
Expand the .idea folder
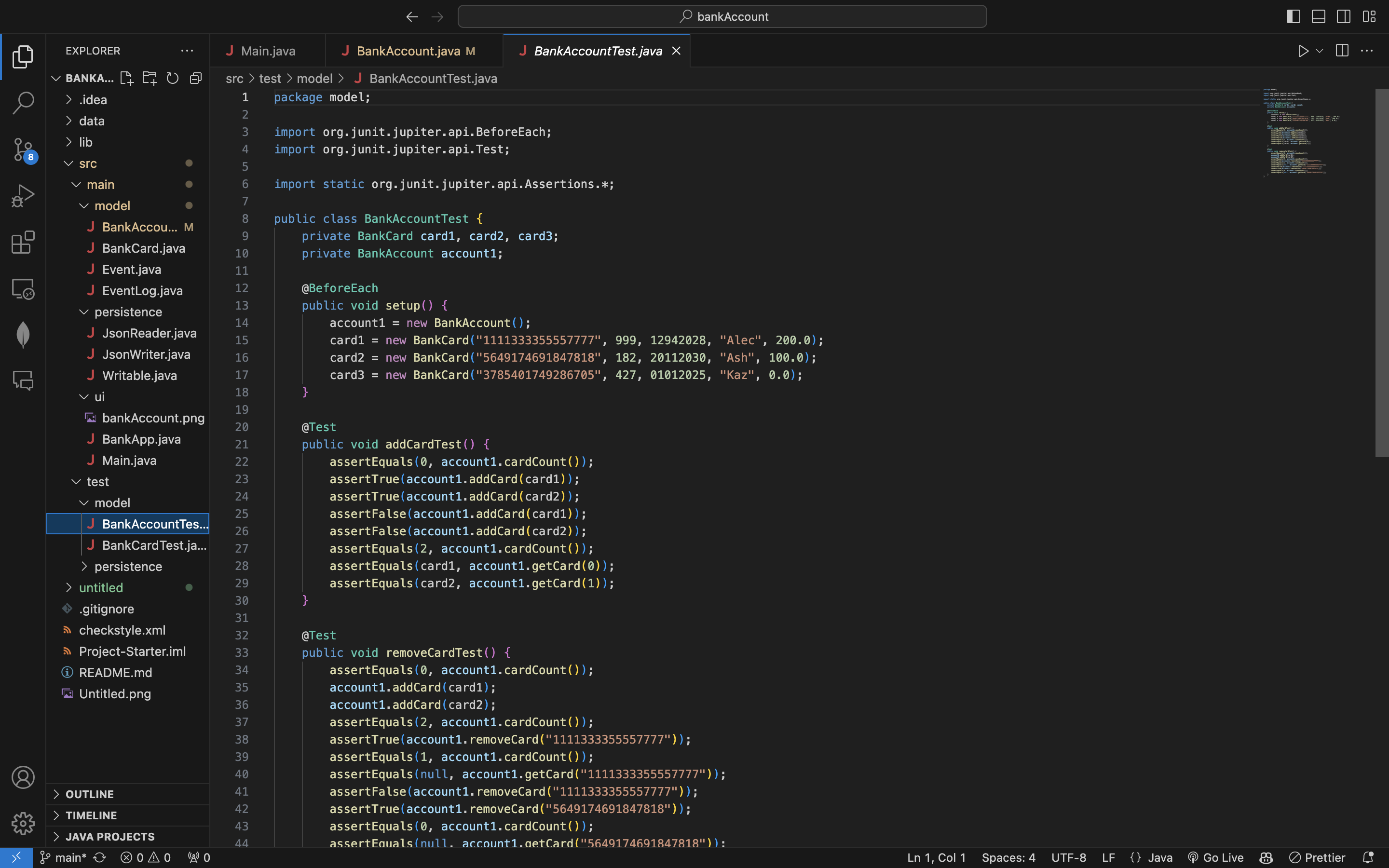[127, 100]
